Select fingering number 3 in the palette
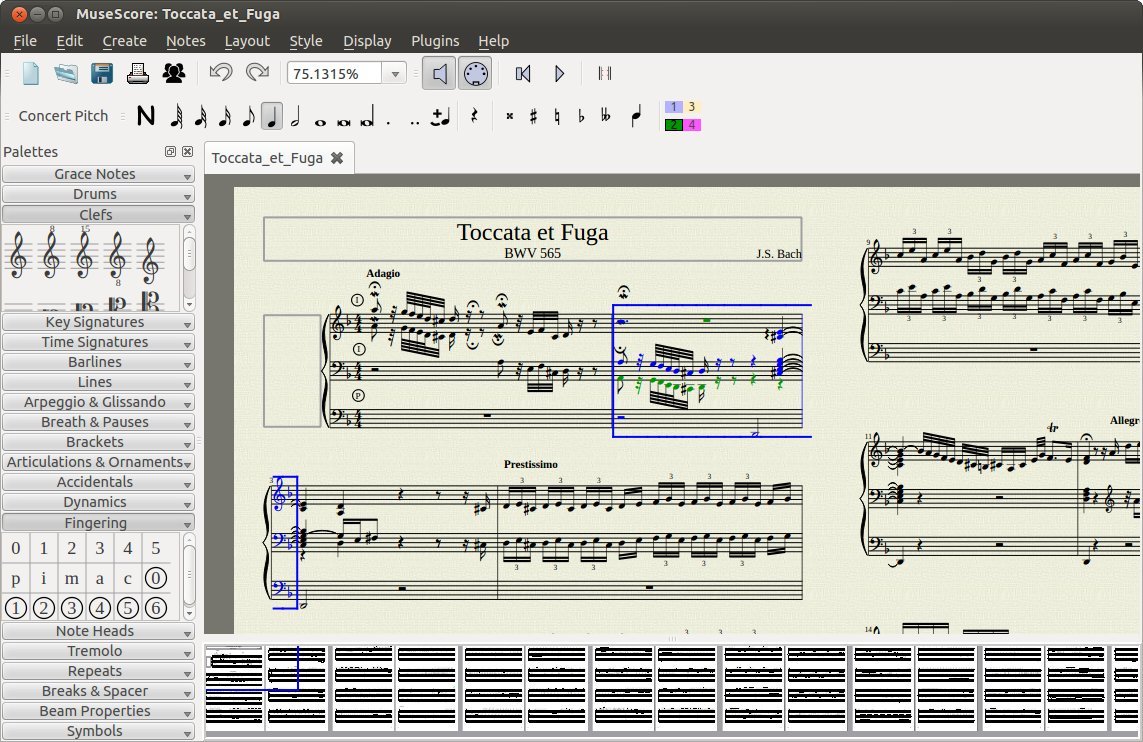 [99, 548]
